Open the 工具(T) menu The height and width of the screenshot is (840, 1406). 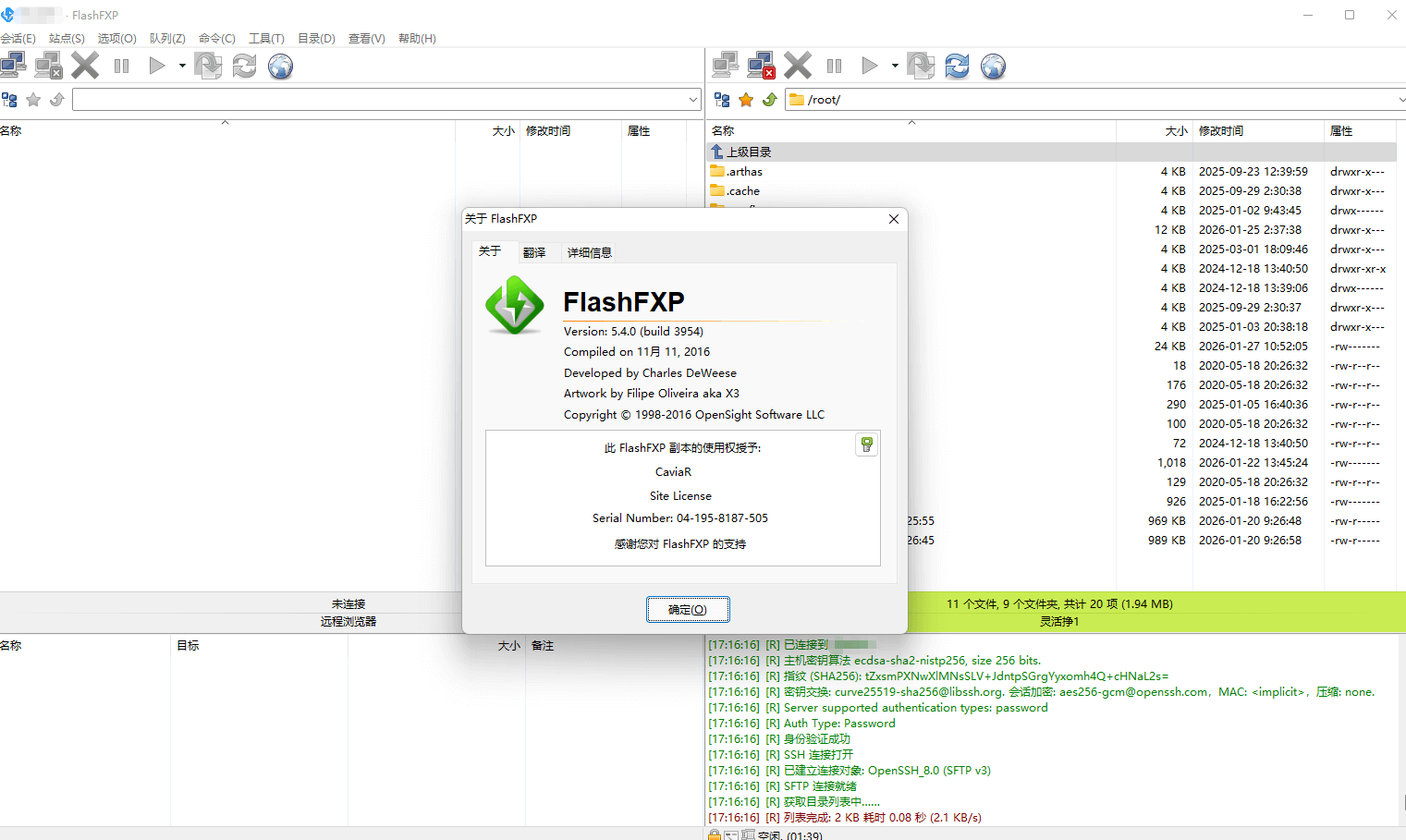(266, 38)
